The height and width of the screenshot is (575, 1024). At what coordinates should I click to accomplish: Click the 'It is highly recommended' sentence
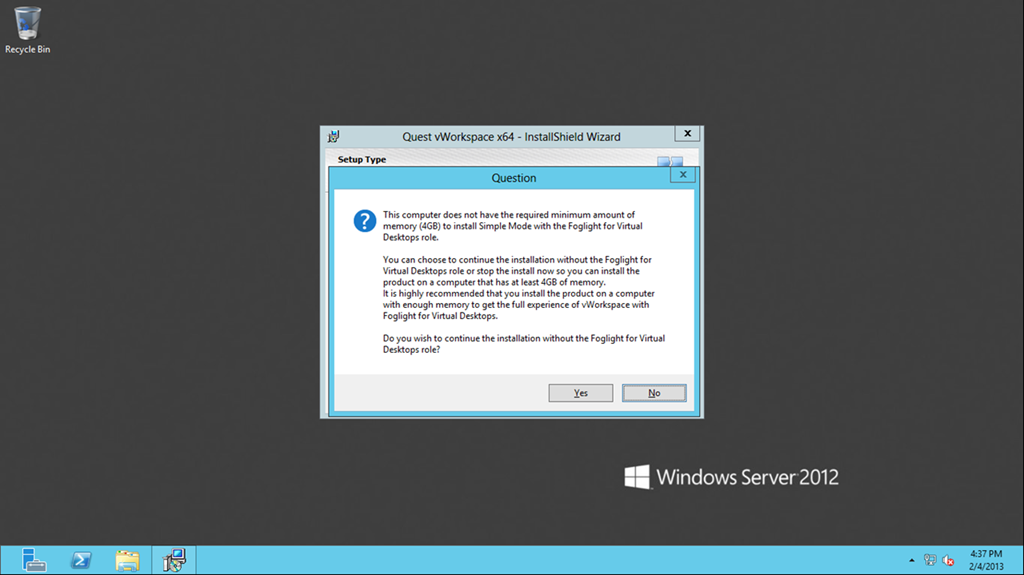coord(519,304)
